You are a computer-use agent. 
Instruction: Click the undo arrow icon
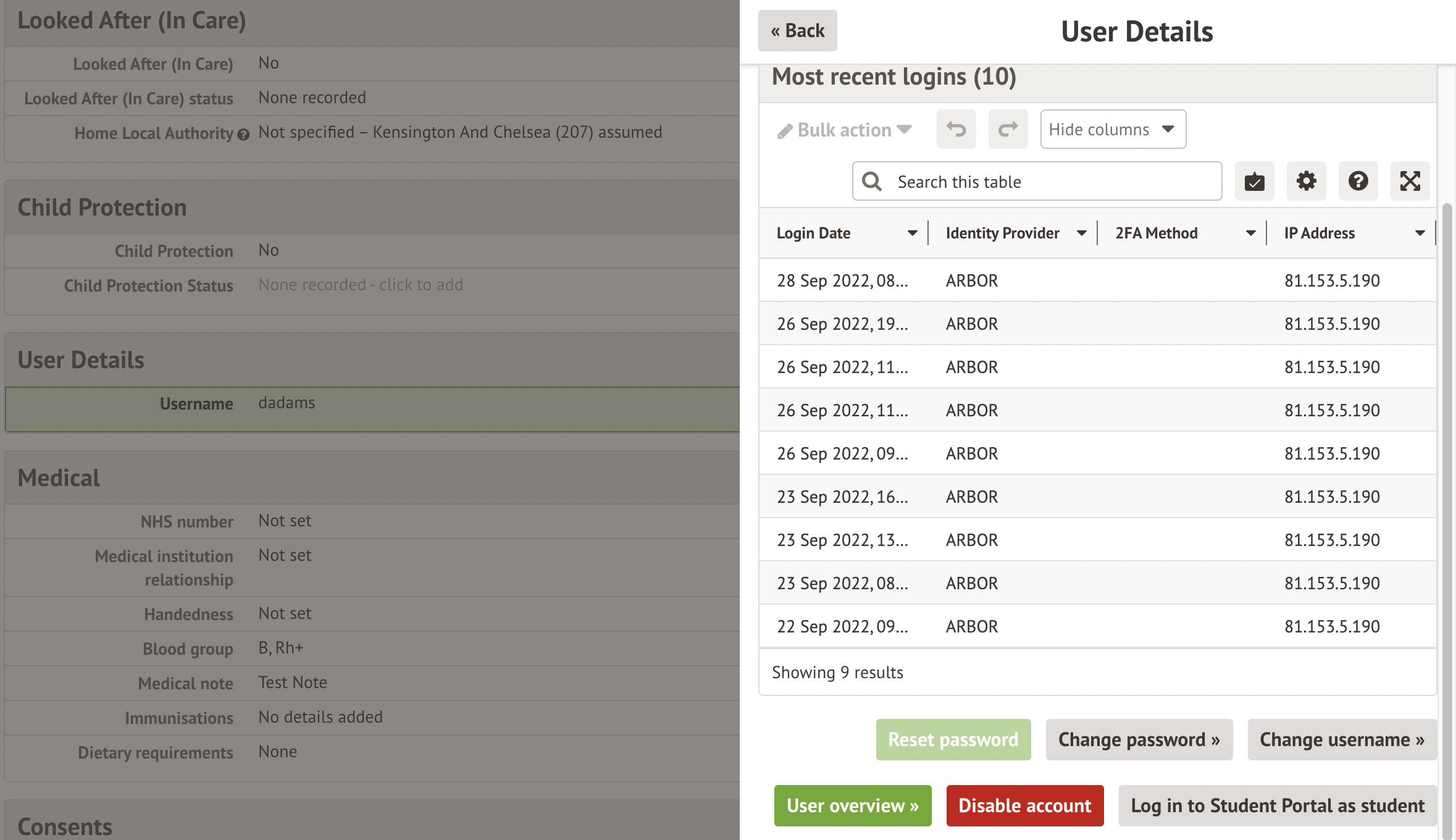[x=956, y=129]
